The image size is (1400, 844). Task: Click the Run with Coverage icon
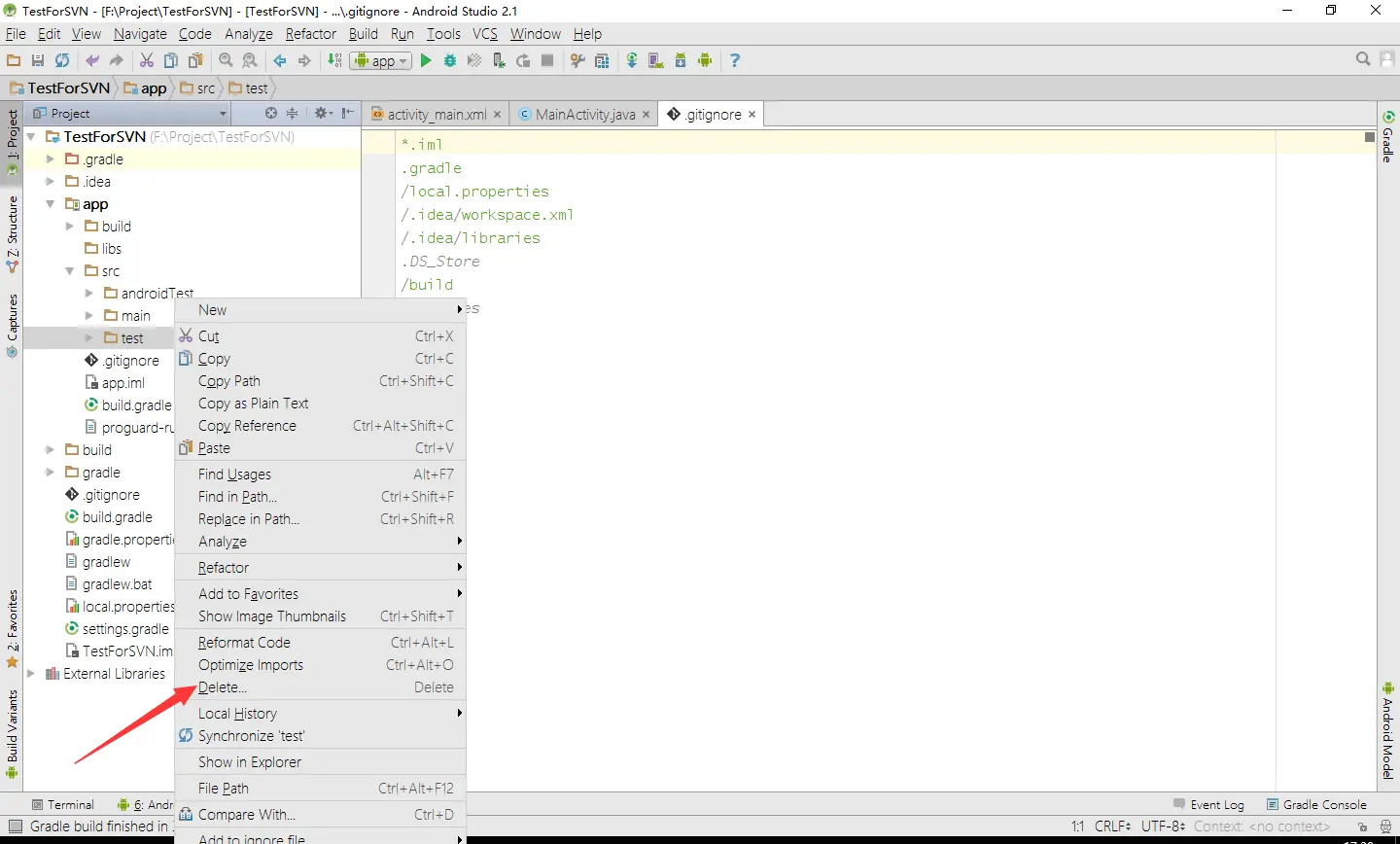[474, 60]
